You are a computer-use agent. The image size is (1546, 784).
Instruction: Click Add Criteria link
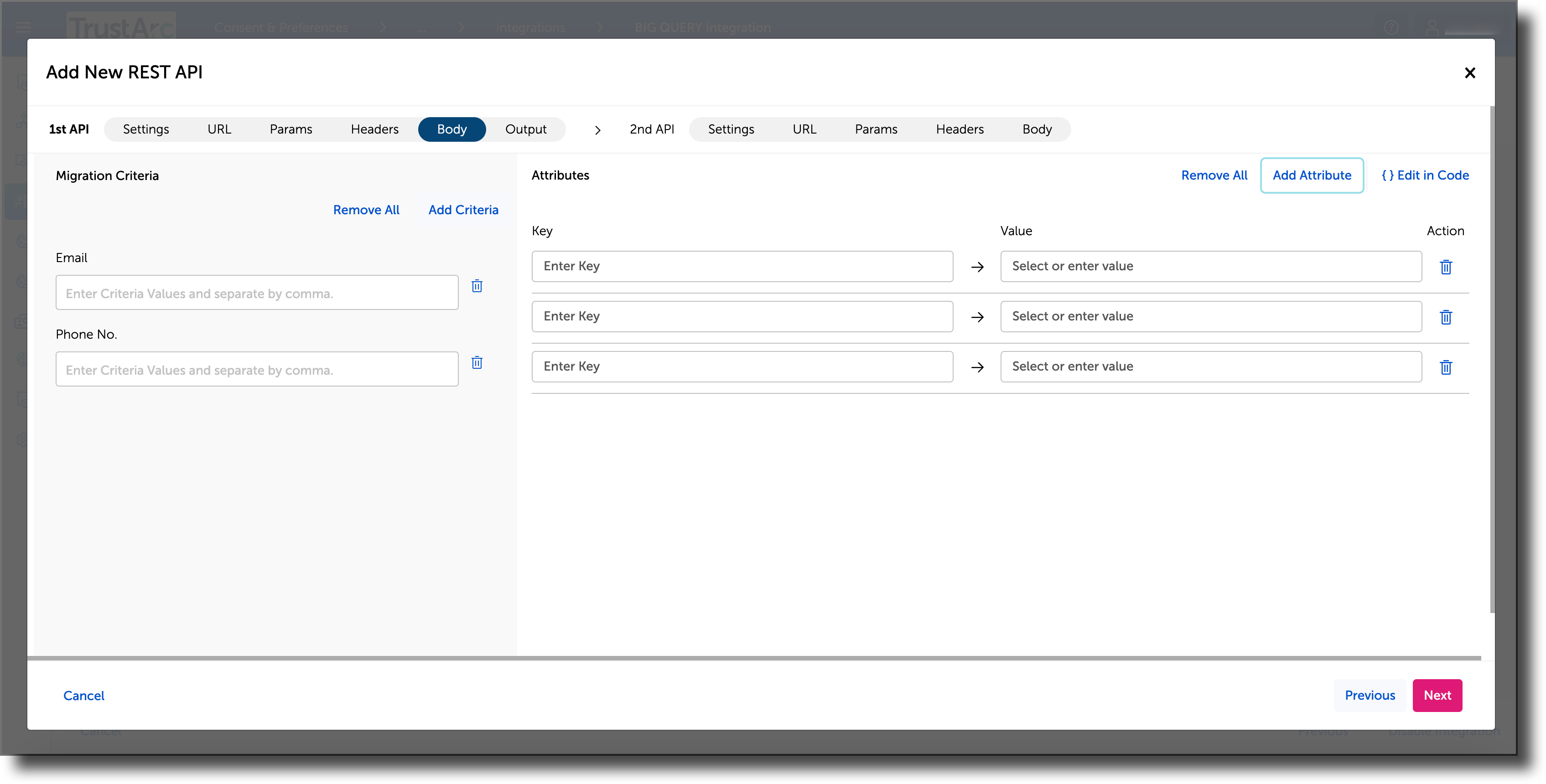coord(463,210)
